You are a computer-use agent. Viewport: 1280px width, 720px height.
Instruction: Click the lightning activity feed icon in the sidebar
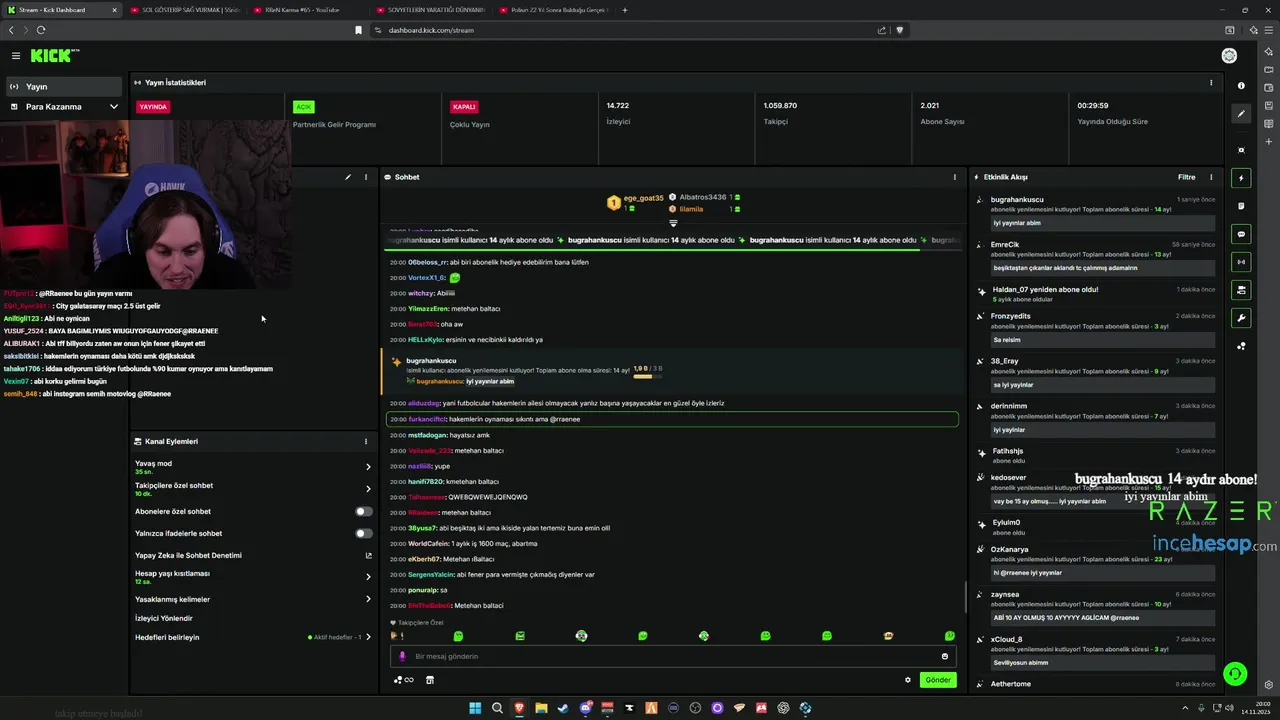tap(1241, 178)
